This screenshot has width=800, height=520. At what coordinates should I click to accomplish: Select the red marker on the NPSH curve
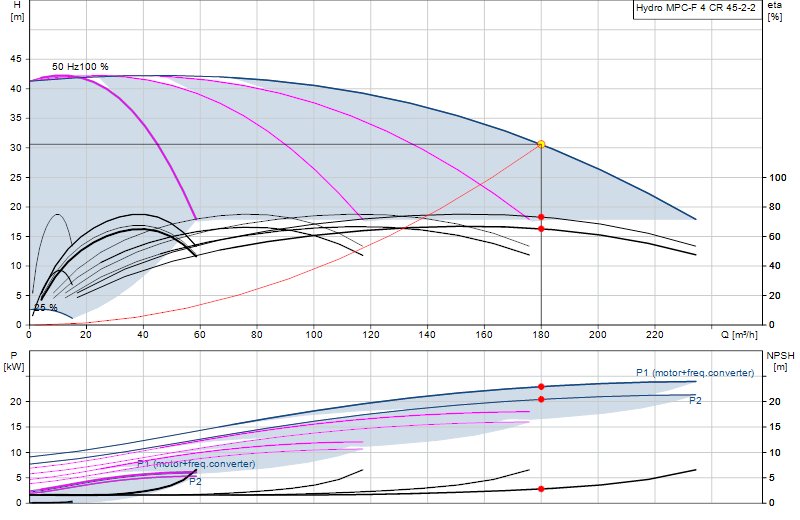541,489
